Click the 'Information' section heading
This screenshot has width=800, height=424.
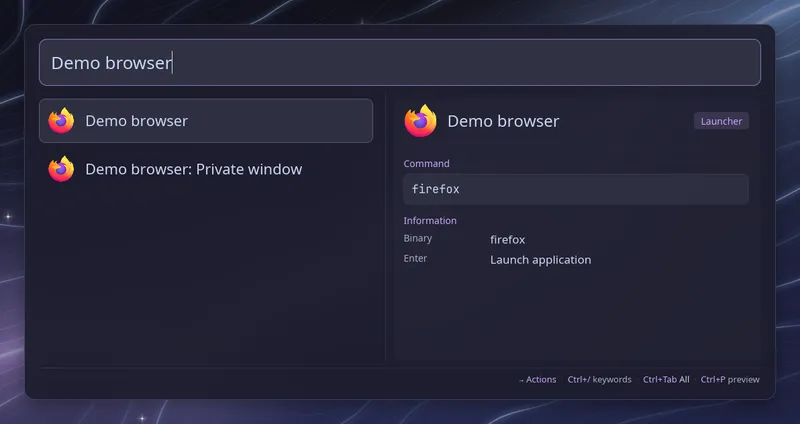(x=430, y=220)
